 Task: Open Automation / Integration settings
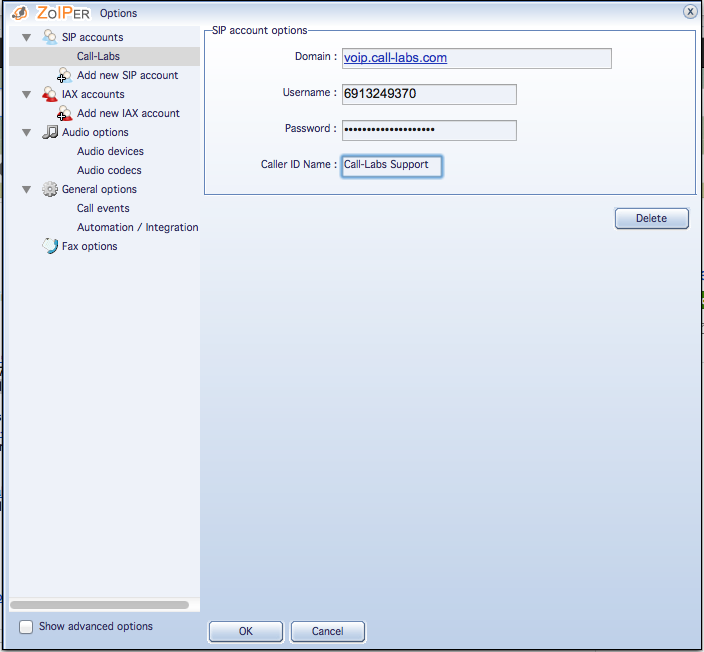137,227
